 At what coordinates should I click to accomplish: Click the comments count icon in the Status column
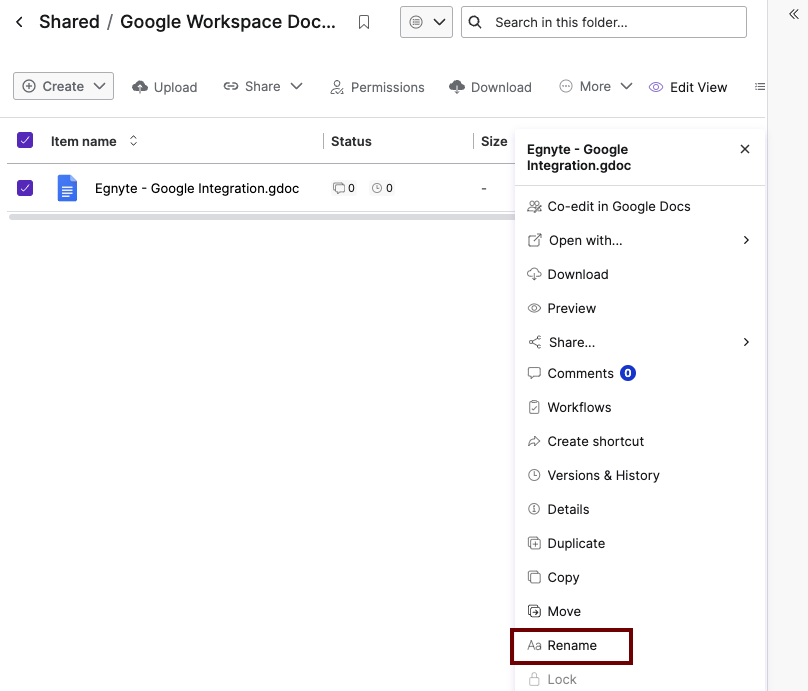tap(344, 188)
